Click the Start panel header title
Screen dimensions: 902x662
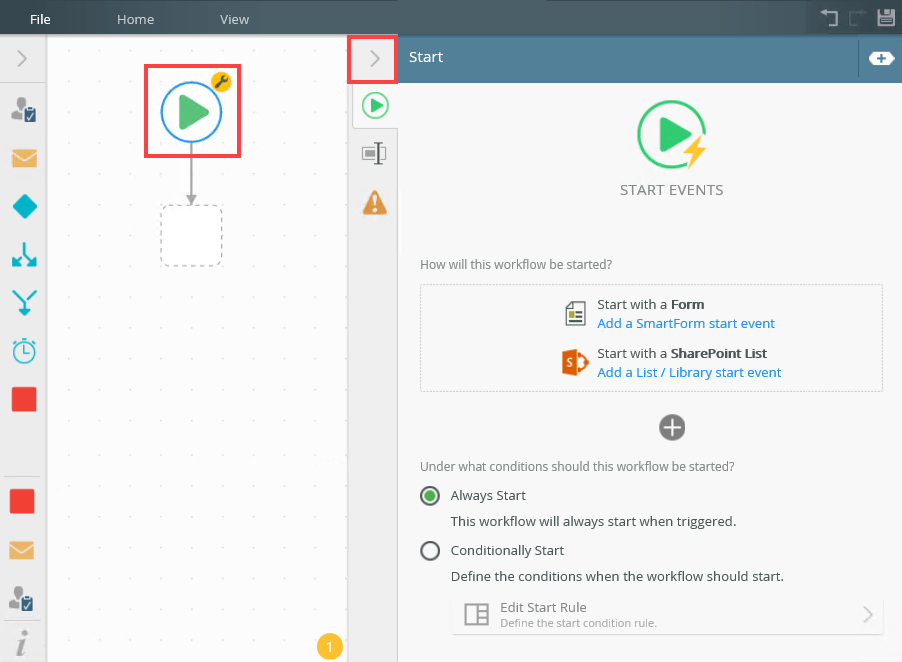coord(426,57)
